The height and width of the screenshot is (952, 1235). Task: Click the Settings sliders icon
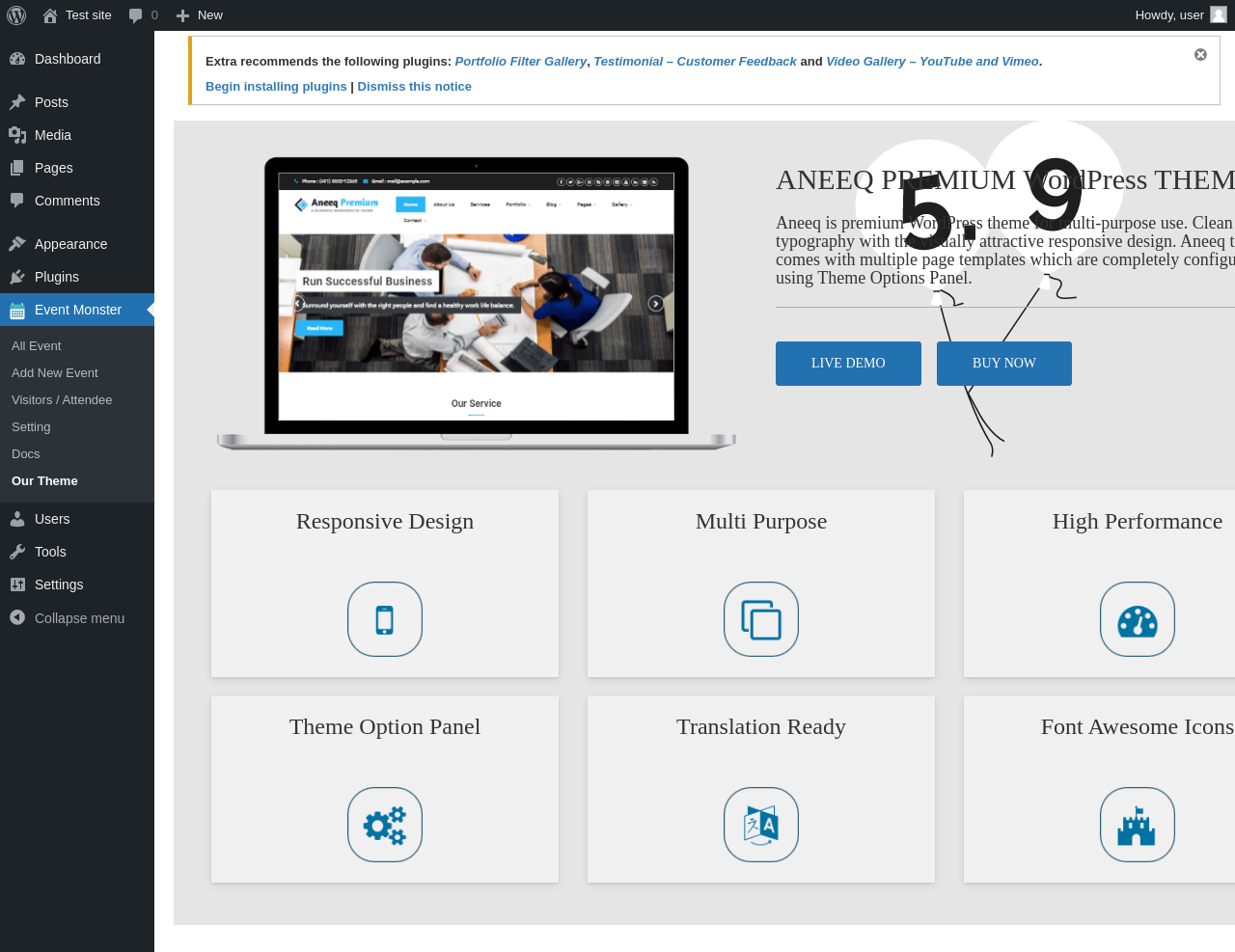point(17,585)
